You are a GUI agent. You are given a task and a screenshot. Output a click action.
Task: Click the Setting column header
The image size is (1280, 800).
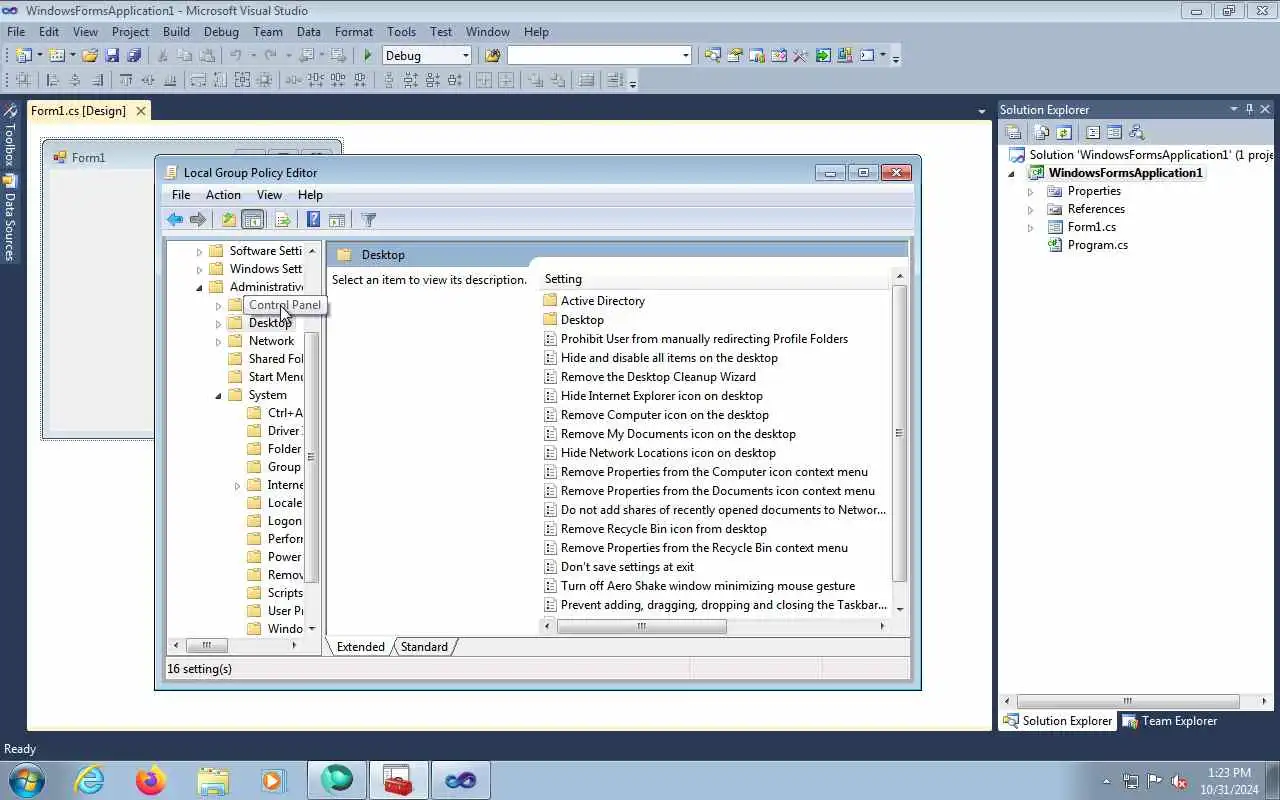coord(714,279)
